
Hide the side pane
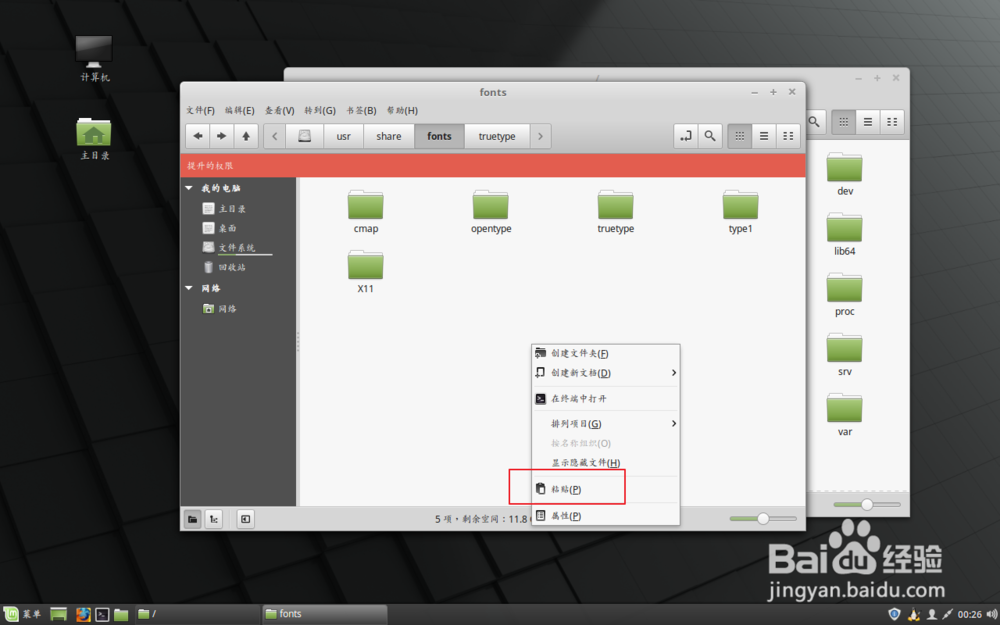(x=245, y=519)
